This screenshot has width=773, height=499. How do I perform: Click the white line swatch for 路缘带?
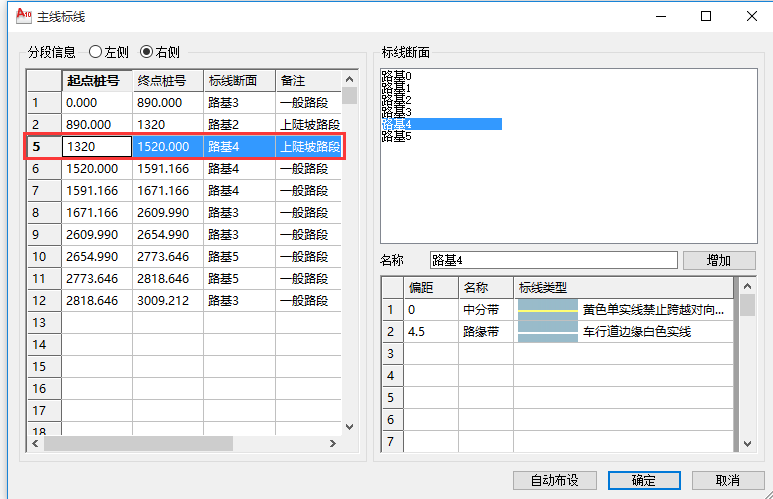pyautogui.click(x=547, y=332)
